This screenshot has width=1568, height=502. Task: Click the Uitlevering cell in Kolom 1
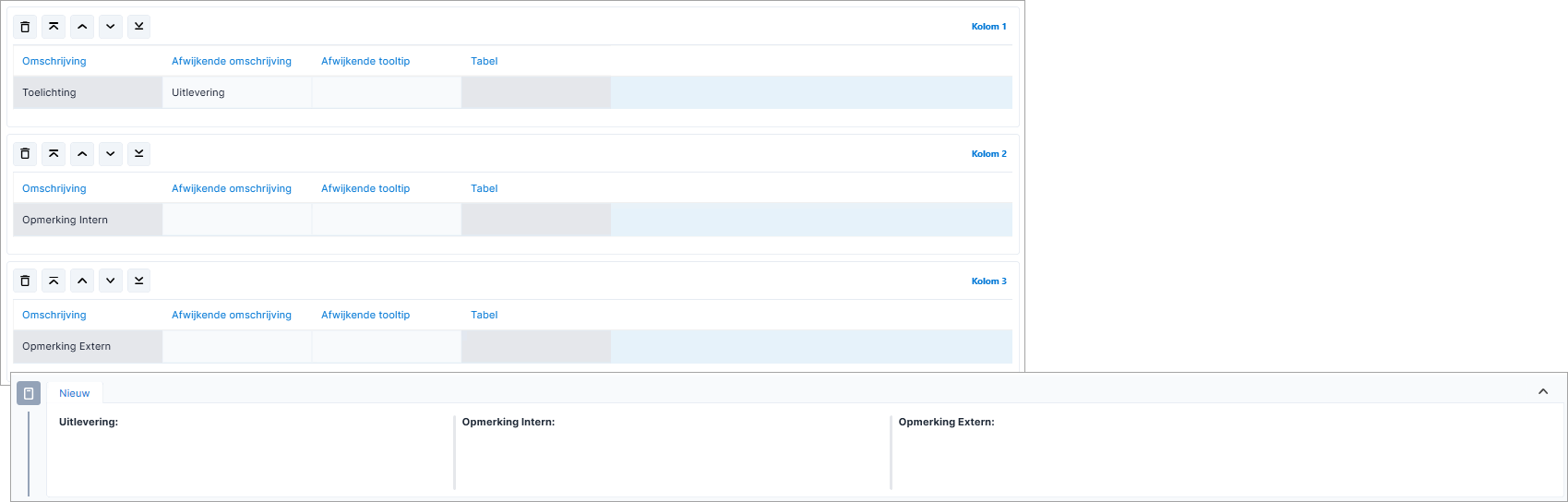tap(237, 92)
